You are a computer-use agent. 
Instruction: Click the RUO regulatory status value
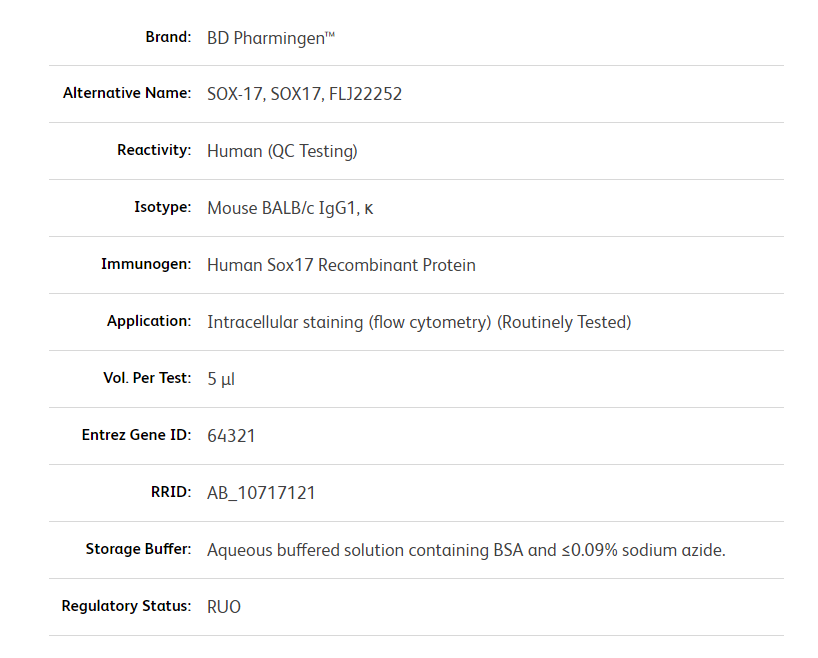(224, 607)
